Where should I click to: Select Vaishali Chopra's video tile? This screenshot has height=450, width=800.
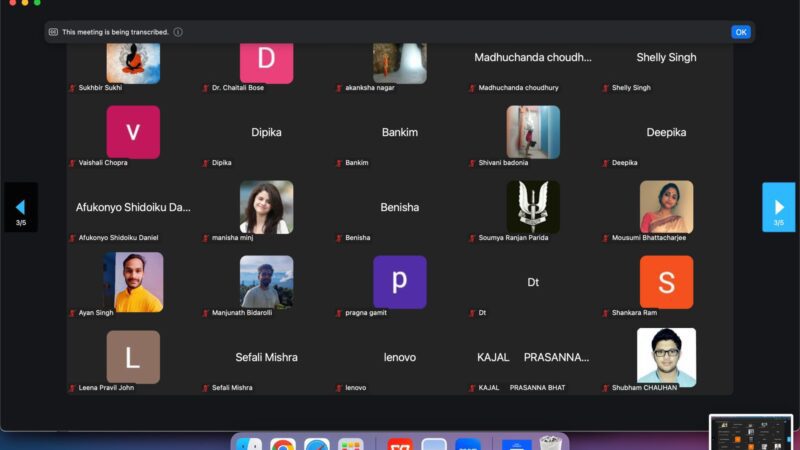[x=133, y=132]
